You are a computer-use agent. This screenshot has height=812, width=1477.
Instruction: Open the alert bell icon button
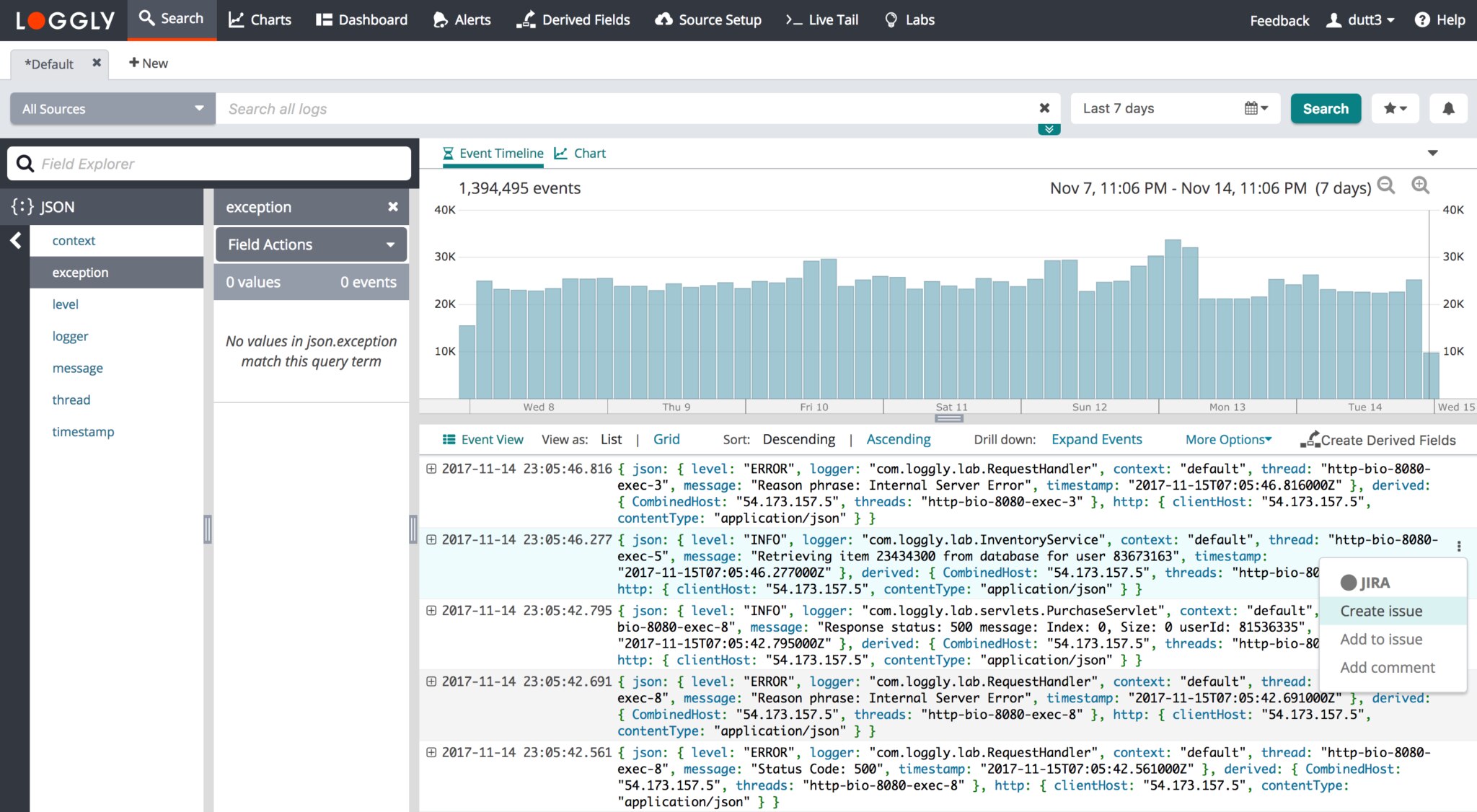pos(1448,109)
